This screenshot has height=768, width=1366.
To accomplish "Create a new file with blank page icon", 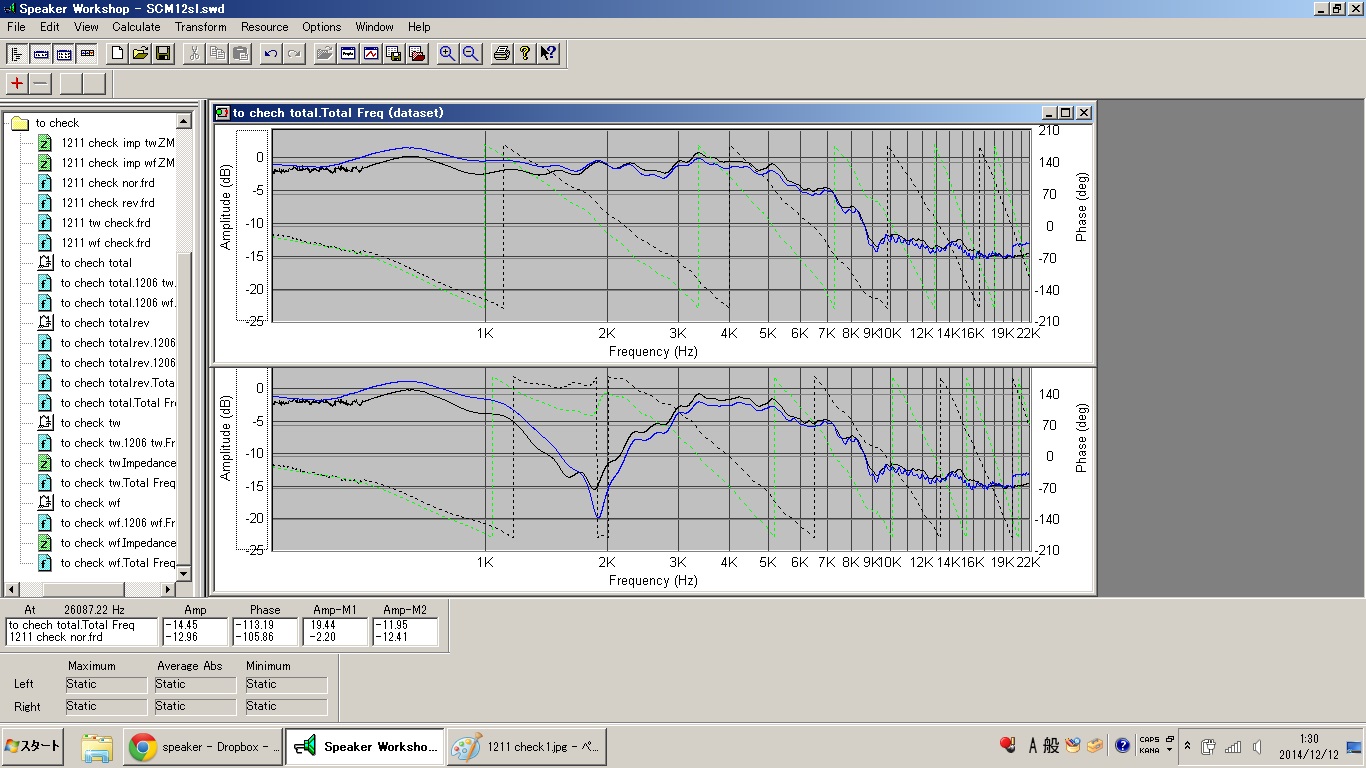I will [x=117, y=54].
